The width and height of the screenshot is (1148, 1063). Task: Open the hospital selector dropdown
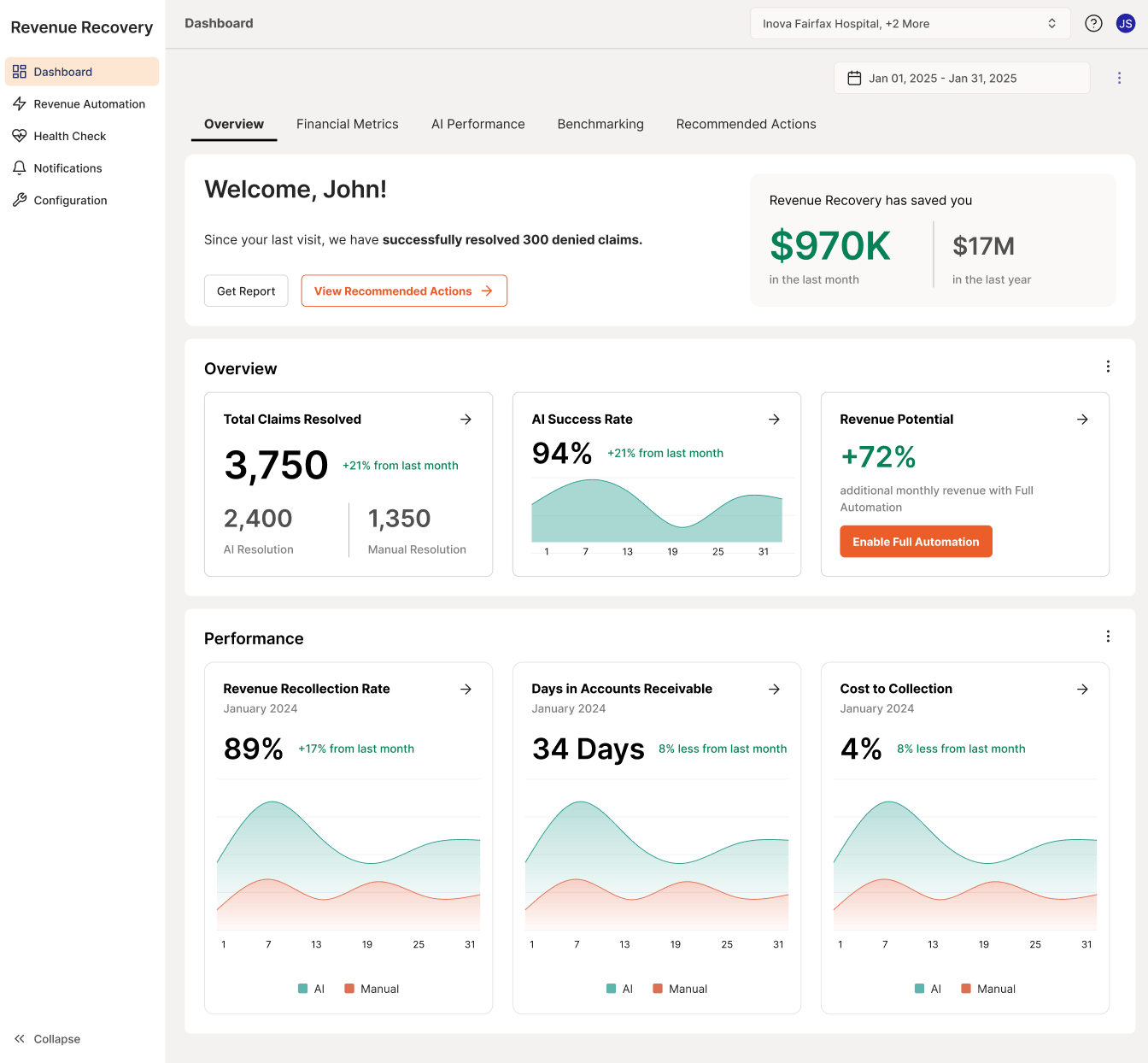[910, 24]
